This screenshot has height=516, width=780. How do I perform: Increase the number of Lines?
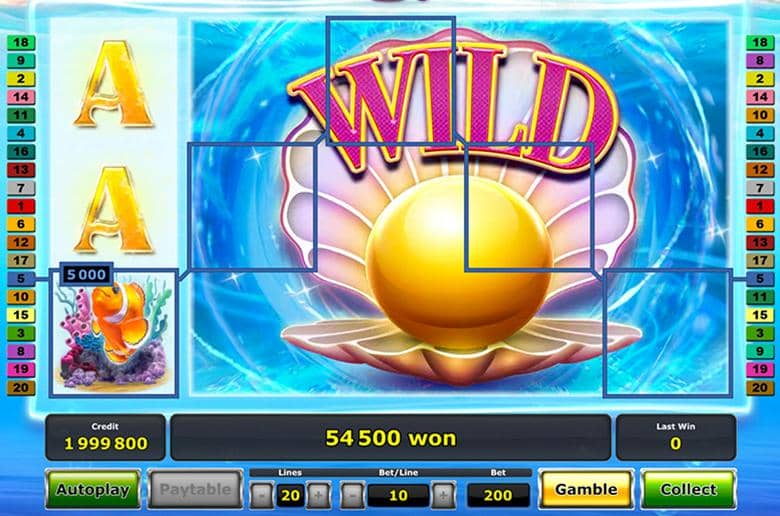(318, 496)
